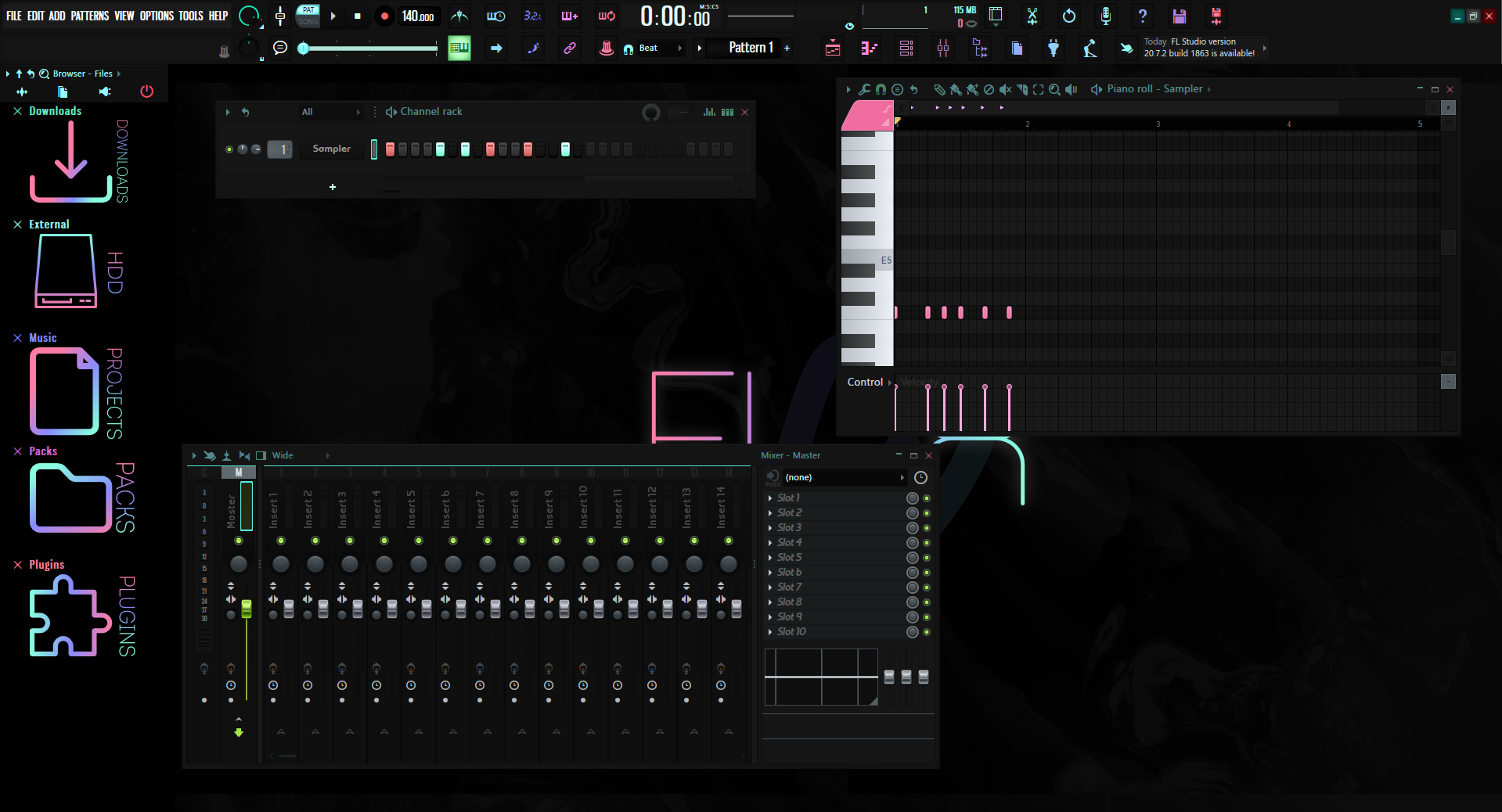Open the Mixer input (none) dropdown
The image size is (1502, 812).
[845, 477]
